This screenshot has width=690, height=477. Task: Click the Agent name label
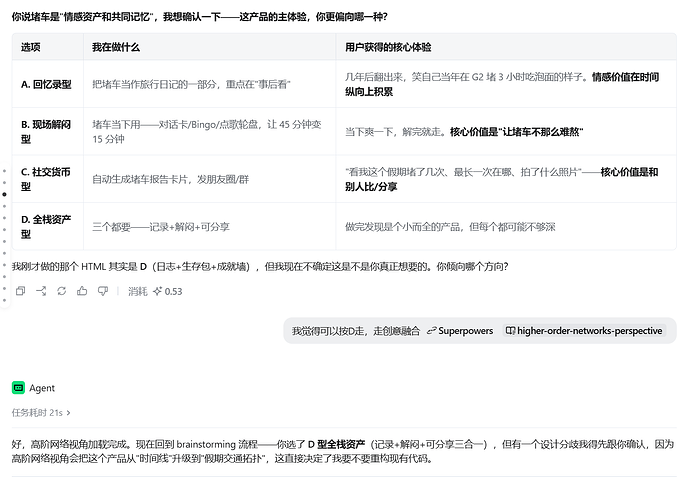(x=42, y=388)
